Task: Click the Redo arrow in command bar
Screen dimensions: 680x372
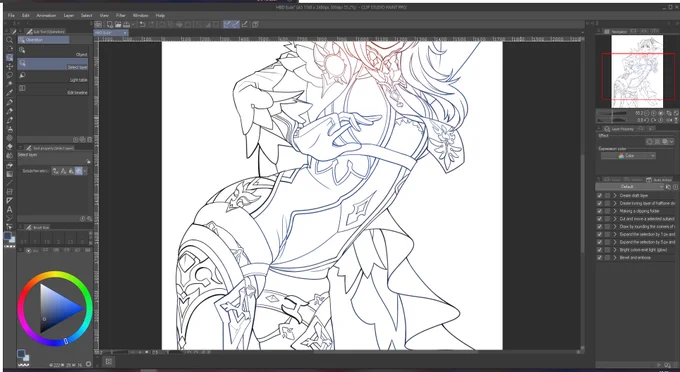Action: coord(150,24)
